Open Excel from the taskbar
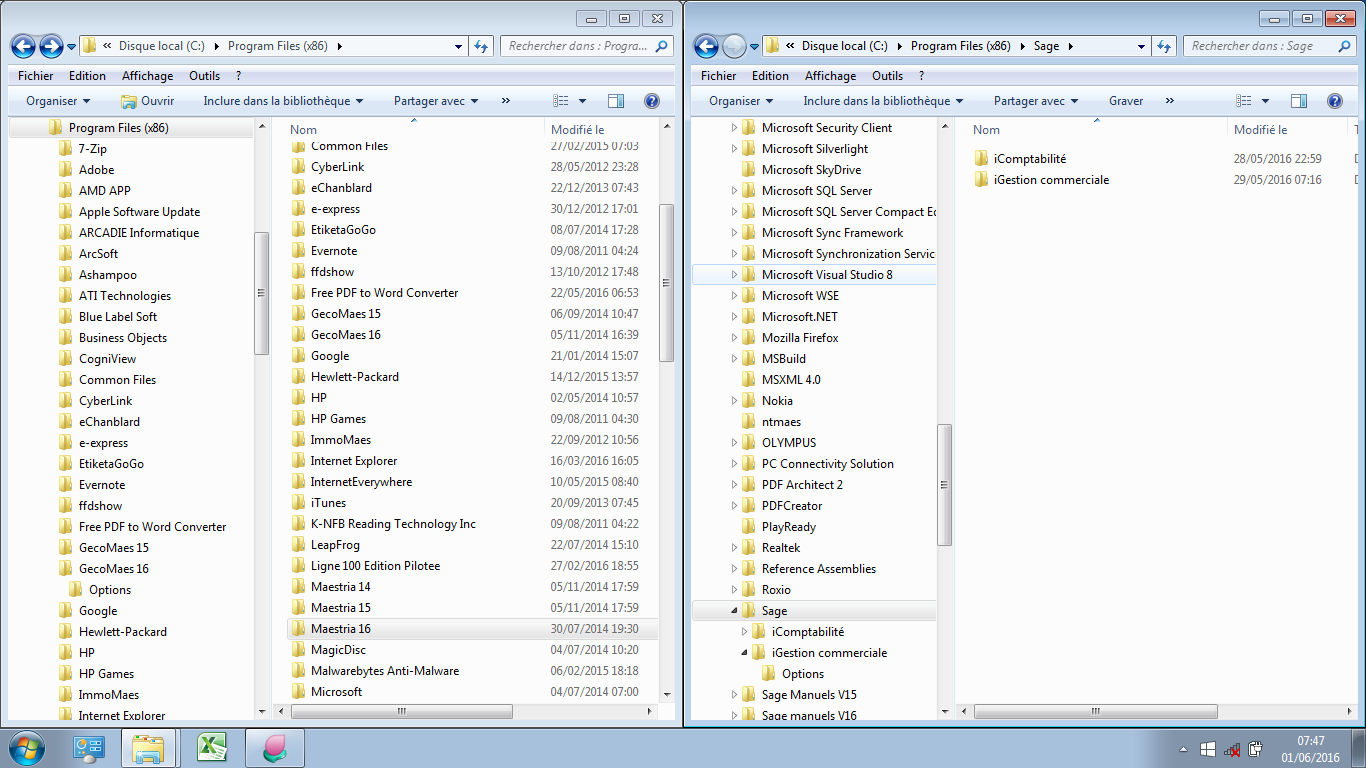The width and height of the screenshot is (1366, 768). click(x=211, y=748)
